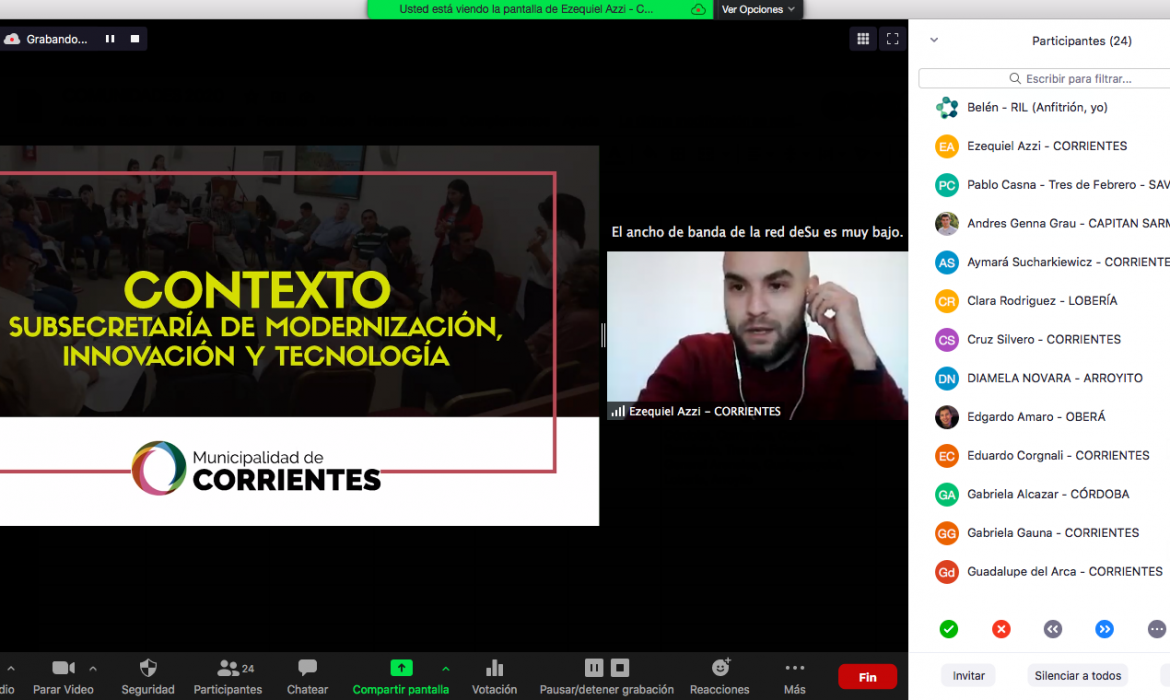Click the AS avatar of Aymará Sucharkiewicz

click(x=947, y=262)
